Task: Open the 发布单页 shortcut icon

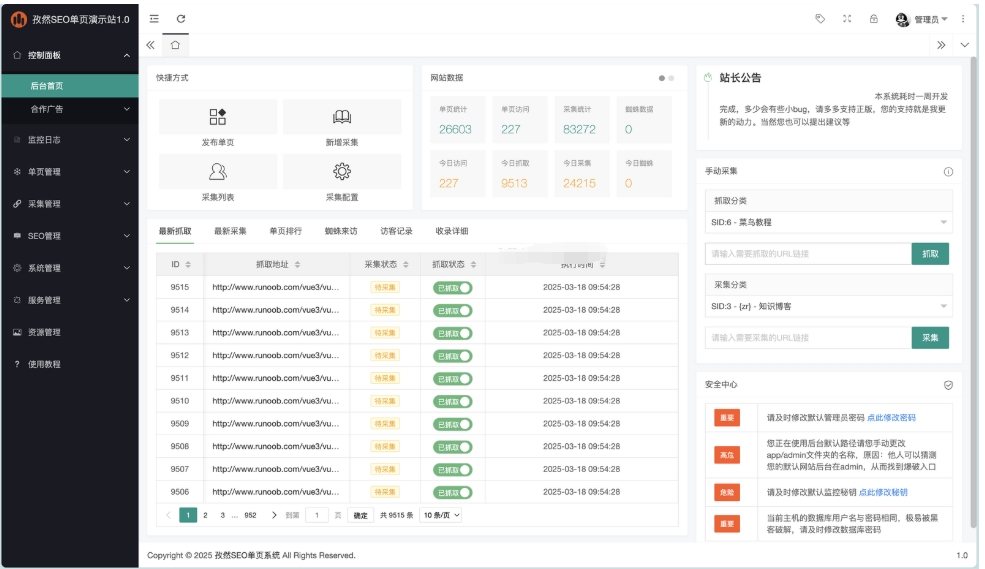Action: [217, 116]
